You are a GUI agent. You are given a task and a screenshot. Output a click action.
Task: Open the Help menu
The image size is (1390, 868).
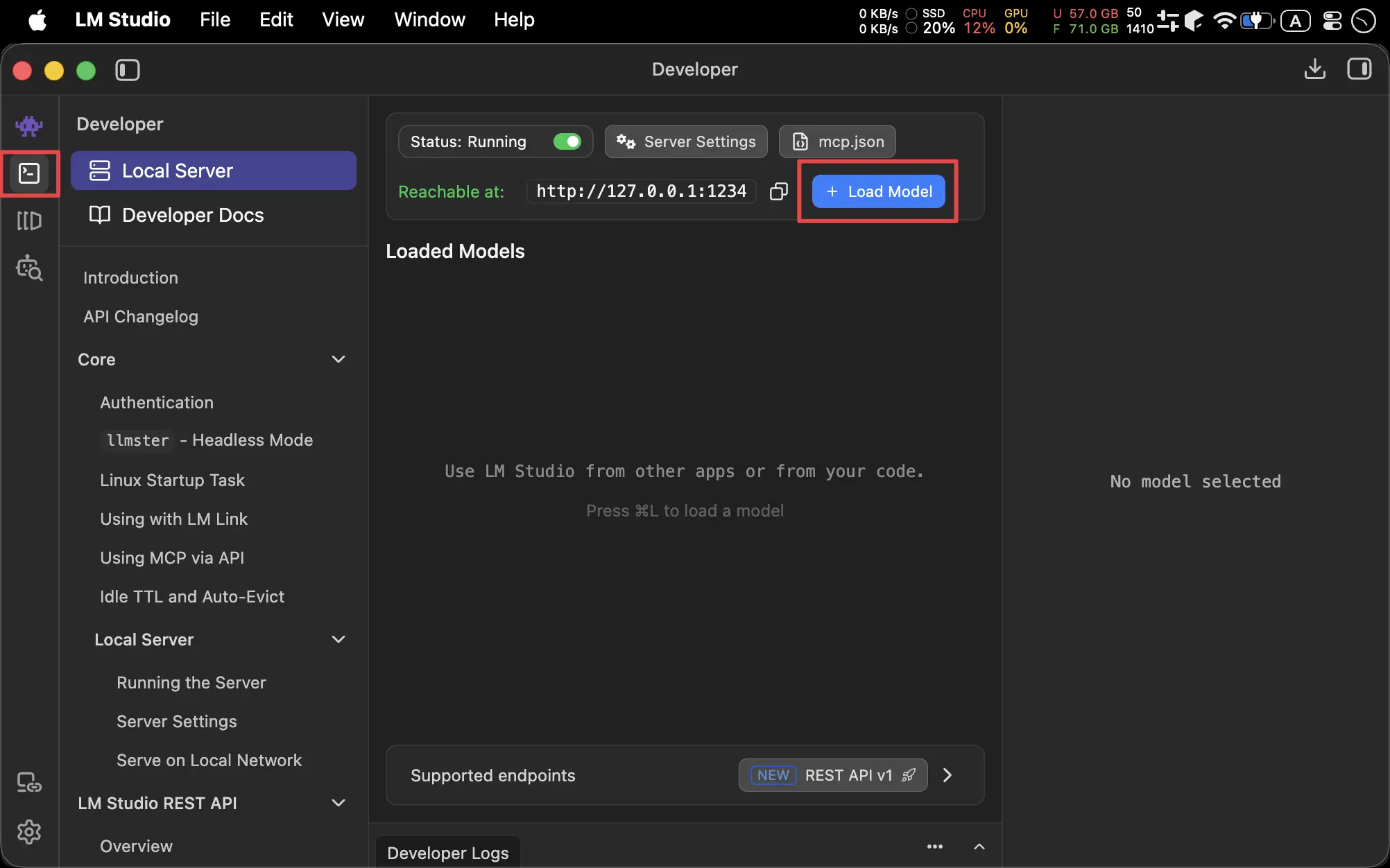pos(514,19)
